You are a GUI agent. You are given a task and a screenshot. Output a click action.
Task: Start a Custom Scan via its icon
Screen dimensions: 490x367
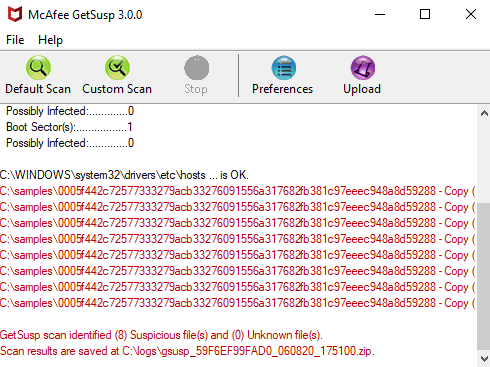(x=117, y=68)
